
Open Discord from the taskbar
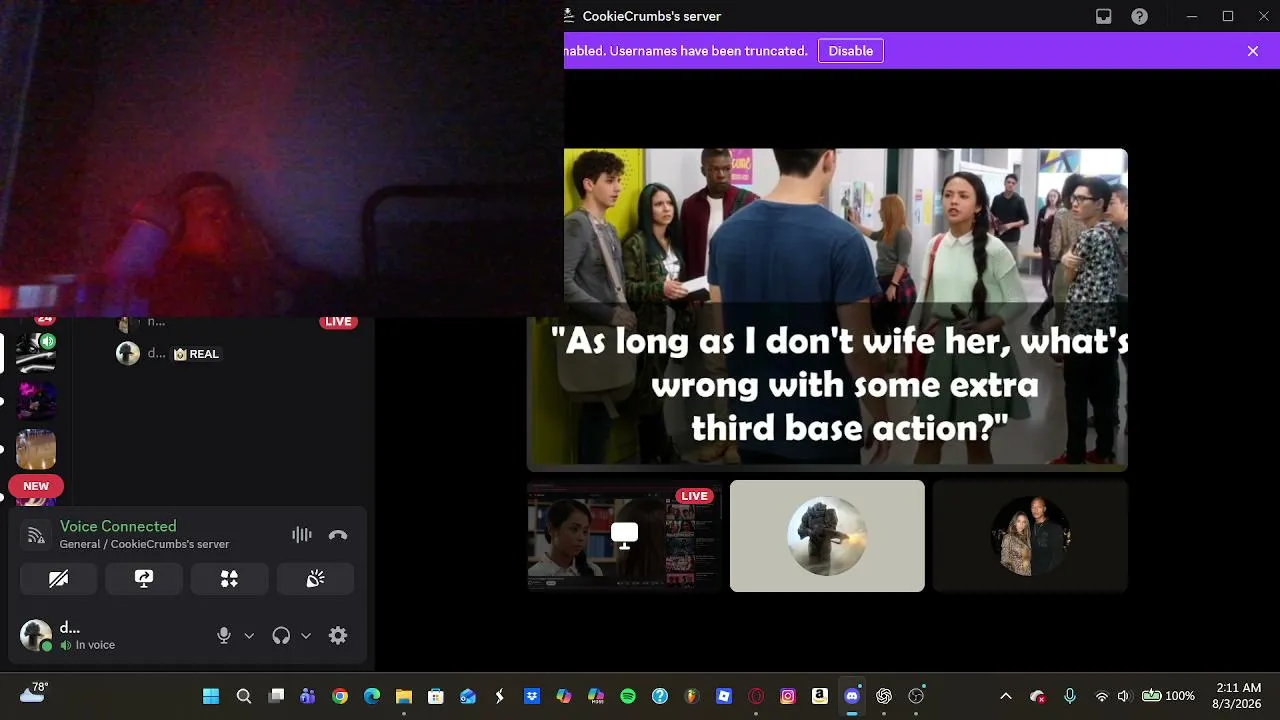tap(852, 696)
